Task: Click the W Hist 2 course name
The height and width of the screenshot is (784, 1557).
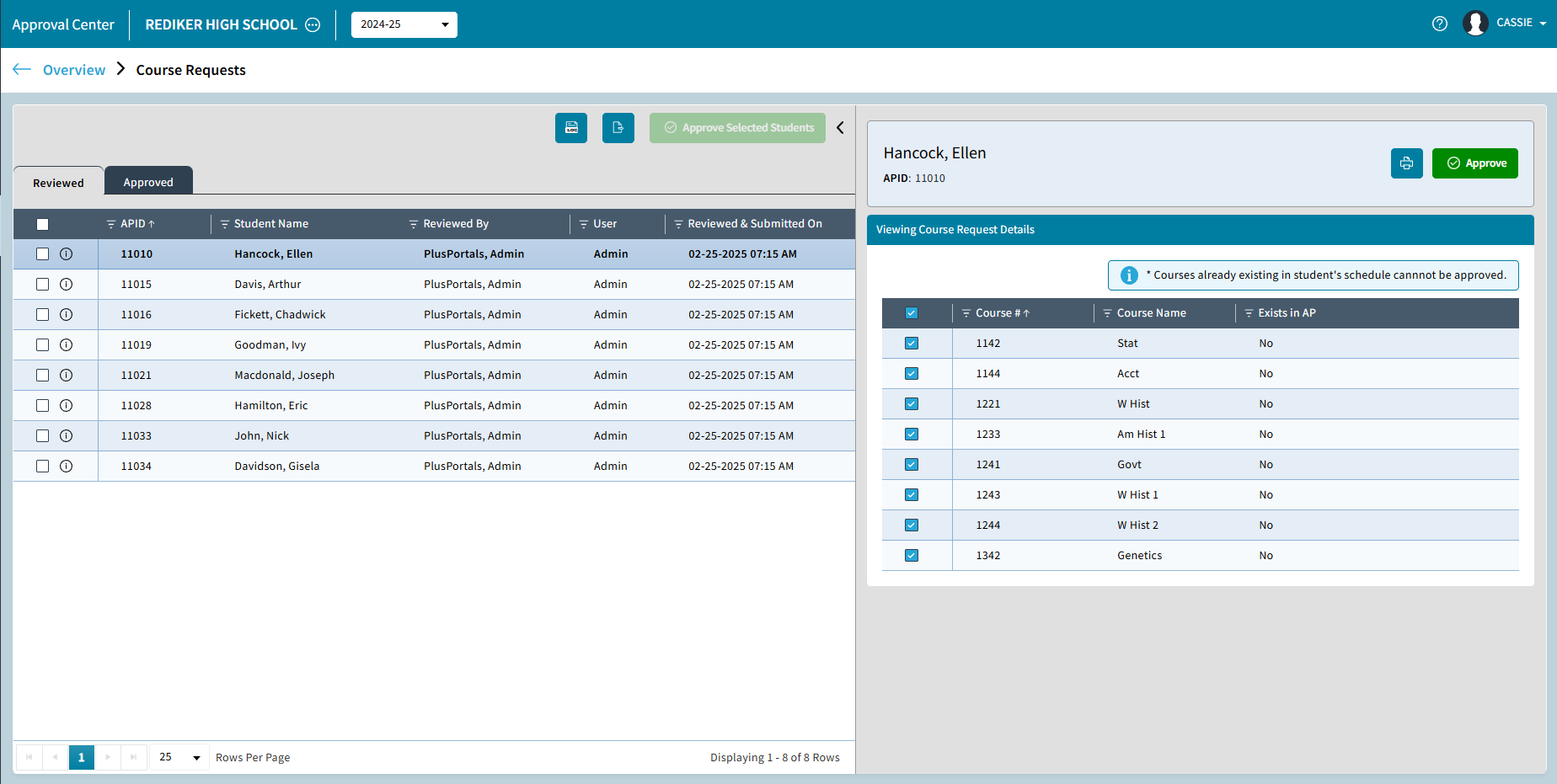Action: click(x=1138, y=525)
